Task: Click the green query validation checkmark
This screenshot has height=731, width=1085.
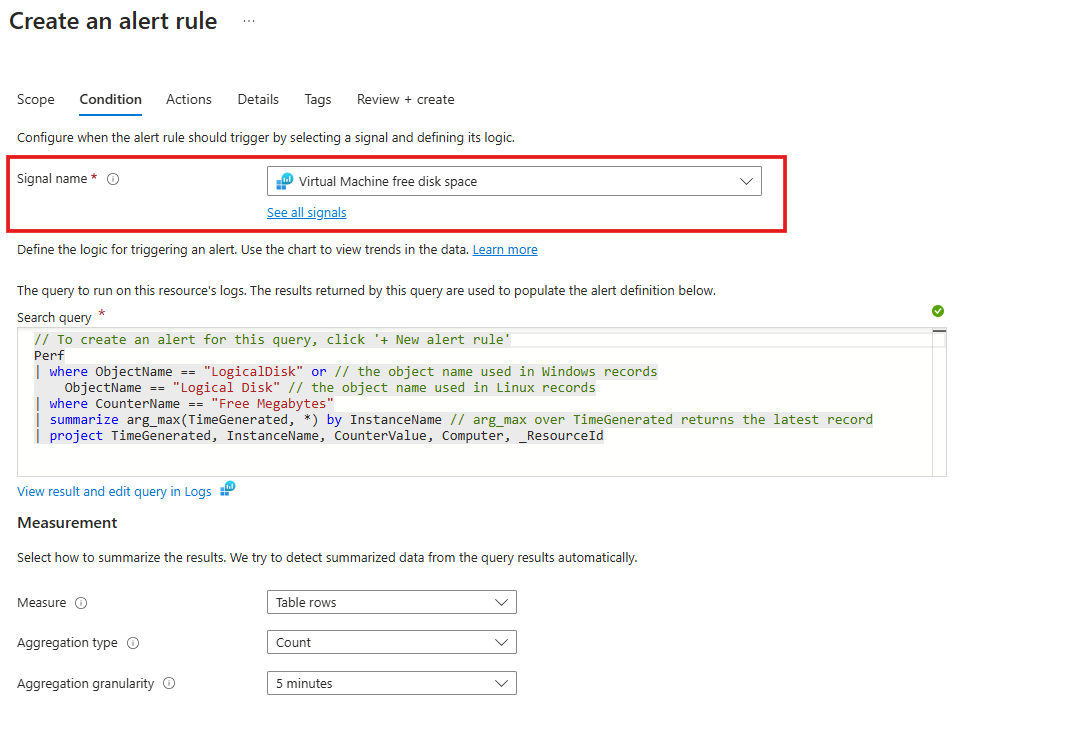Action: pyautogui.click(x=938, y=311)
